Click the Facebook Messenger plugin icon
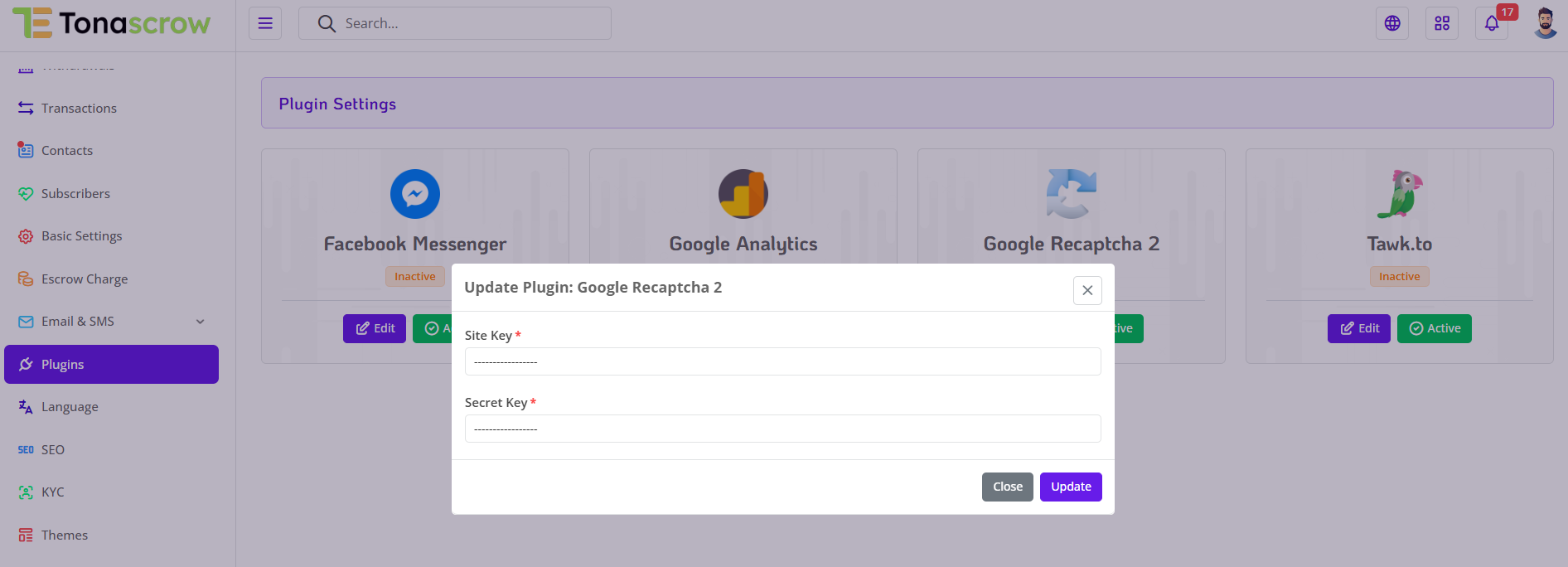The image size is (1568, 567). (414, 194)
